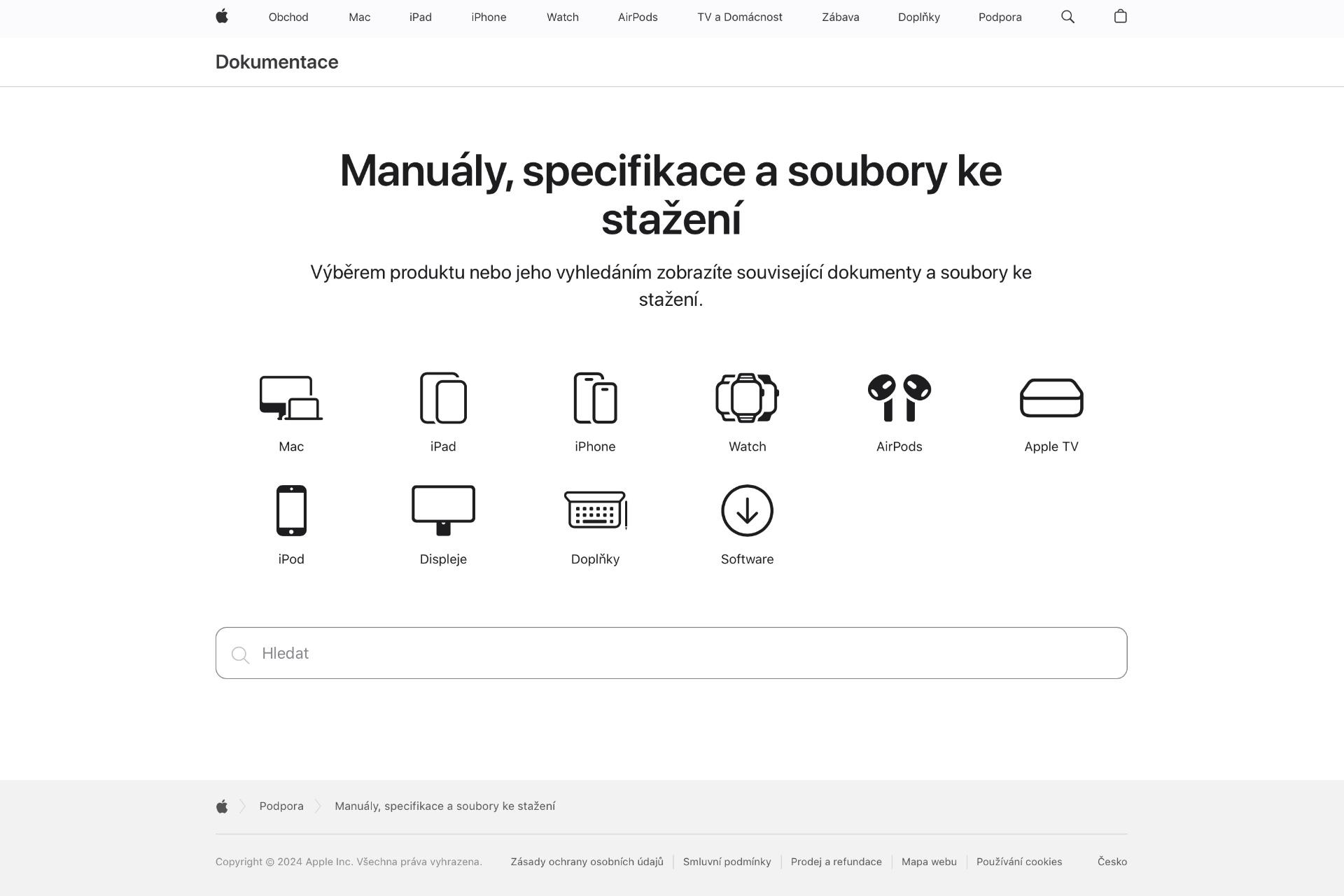The image size is (1344, 896).
Task: Click the copyright 2024 Apple Inc. text
Action: (349, 862)
